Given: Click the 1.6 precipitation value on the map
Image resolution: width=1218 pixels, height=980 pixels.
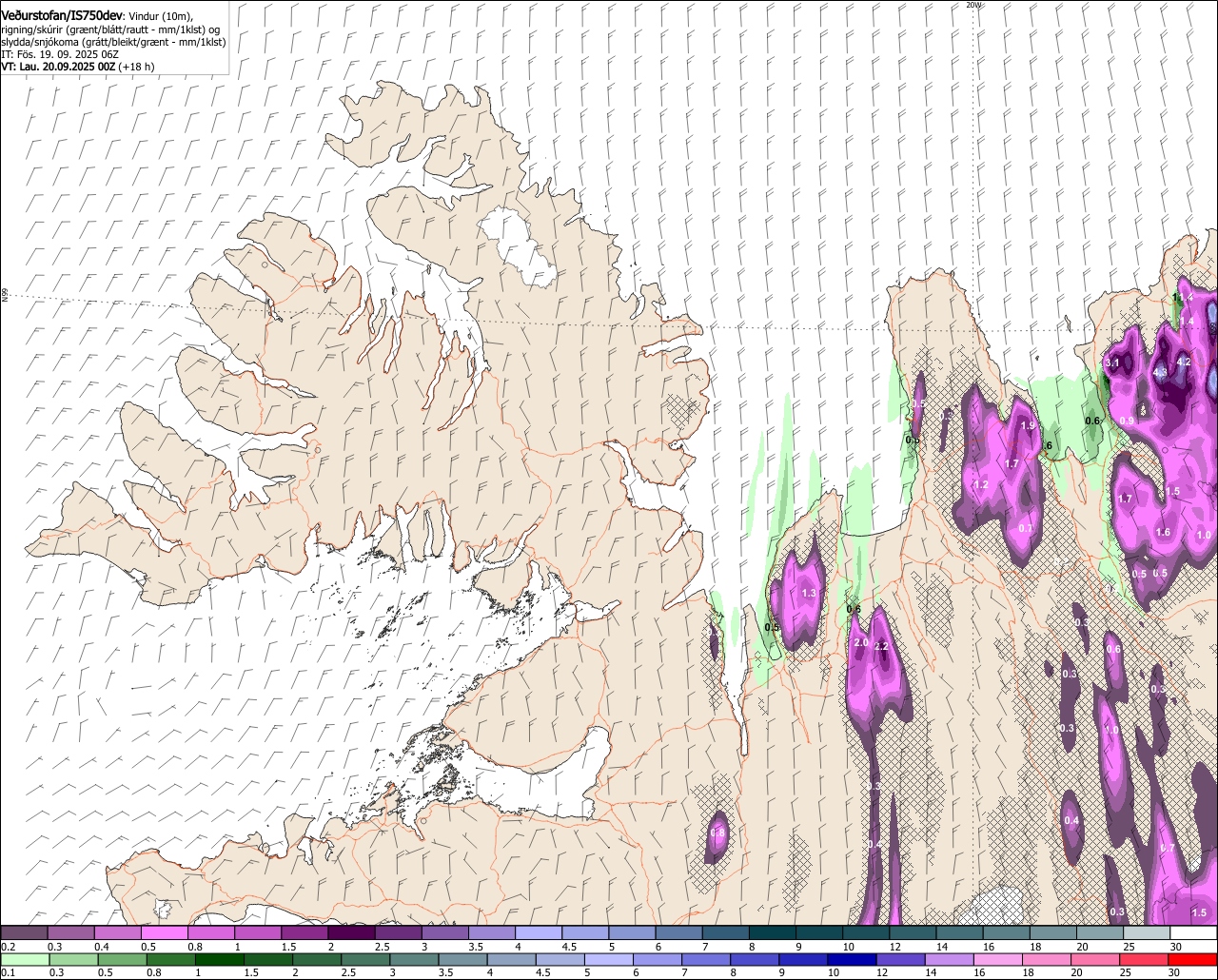Looking at the screenshot, I should [1163, 532].
